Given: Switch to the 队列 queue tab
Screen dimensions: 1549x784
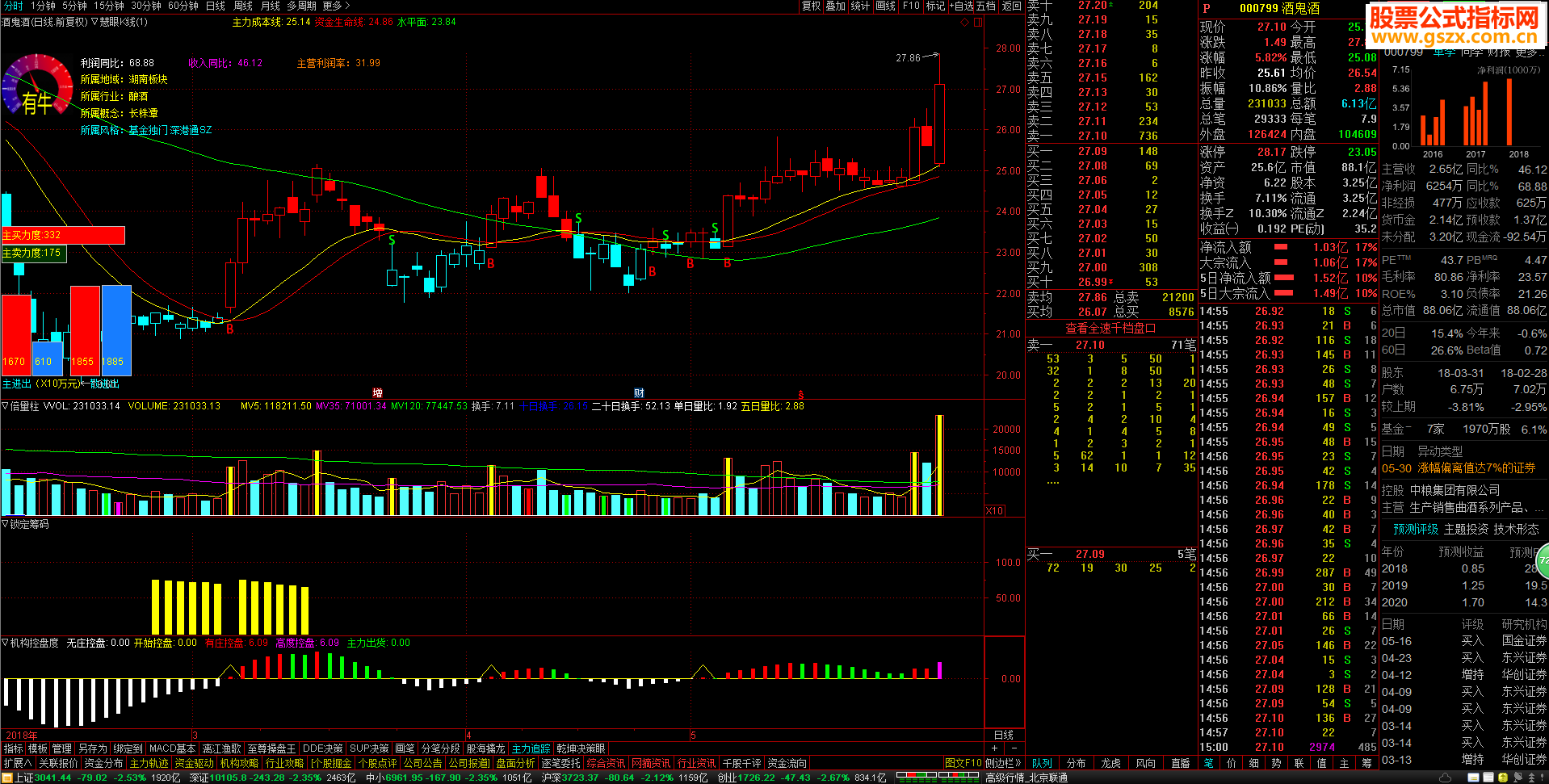Looking at the screenshot, I should pyautogui.click(x=1043, y=763).
